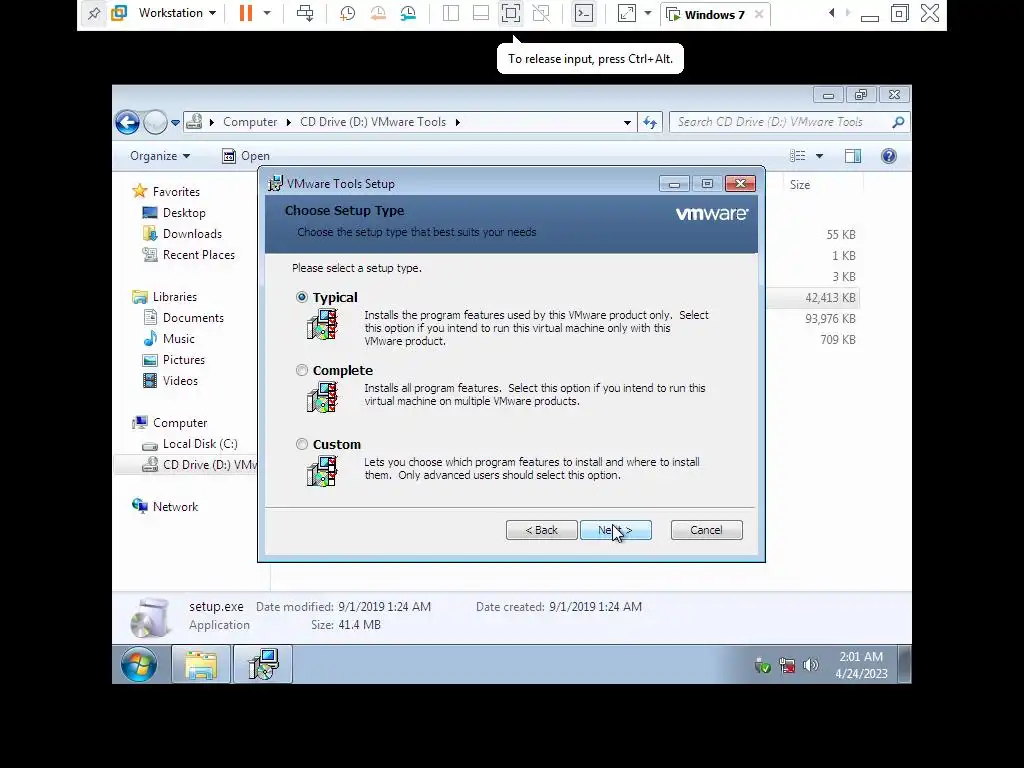
Task: Change Explorer view icon
Action: point(797,156)
